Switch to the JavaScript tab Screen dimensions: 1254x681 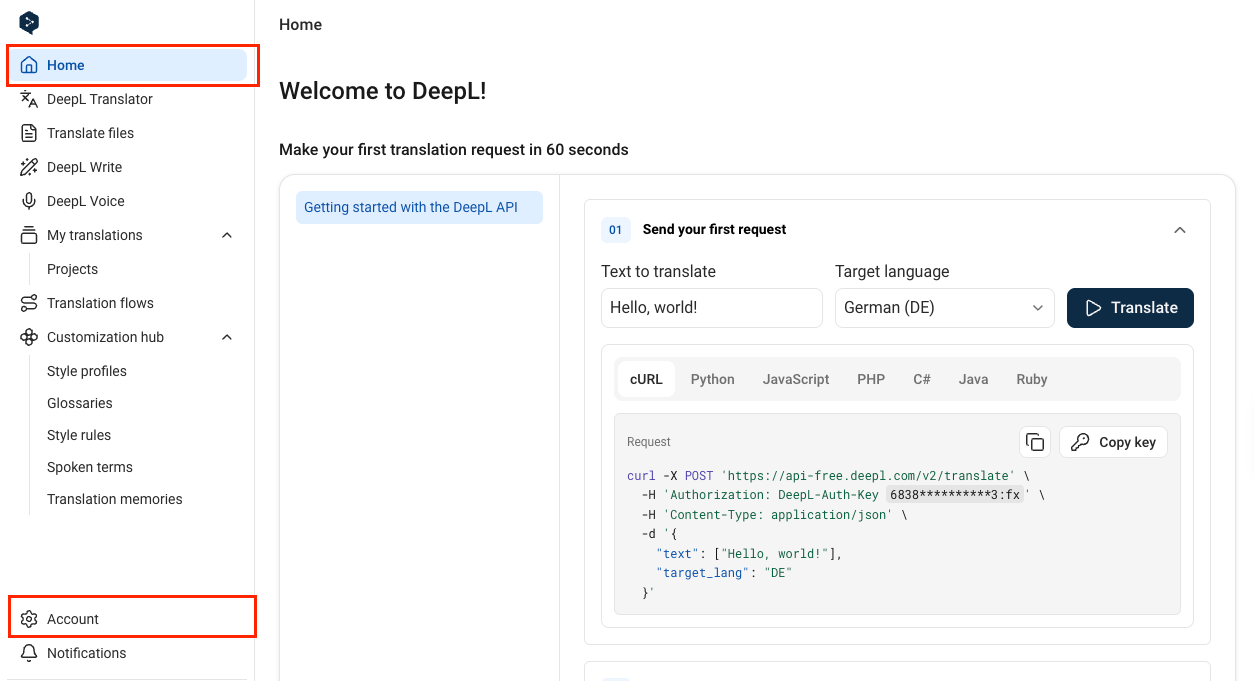pos(796,379)
